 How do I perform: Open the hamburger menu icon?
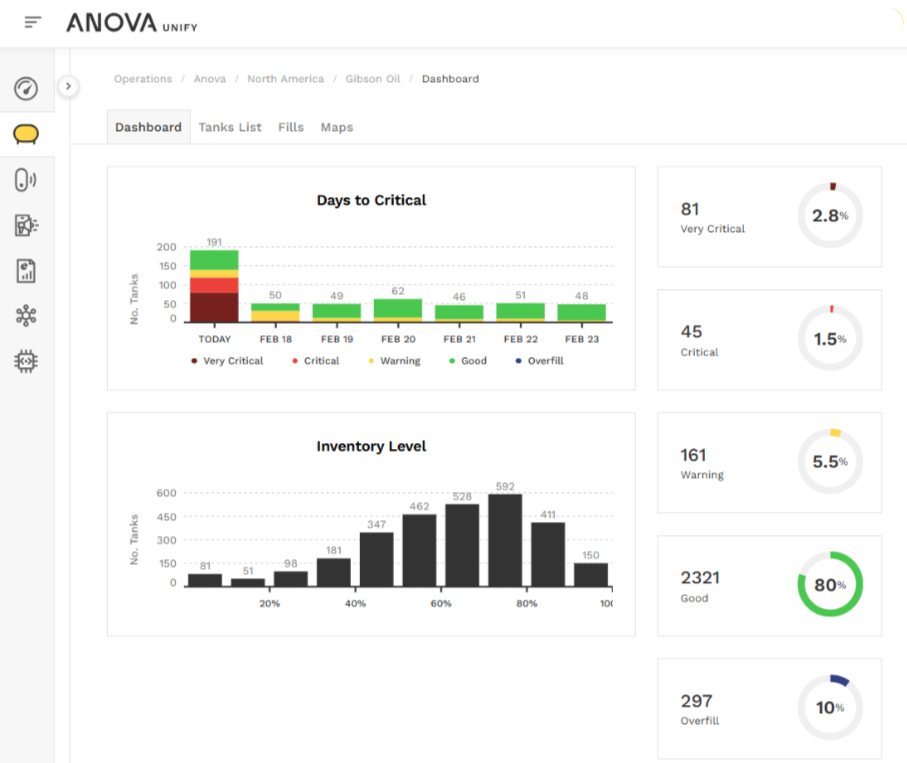click(x=33, y=23)
